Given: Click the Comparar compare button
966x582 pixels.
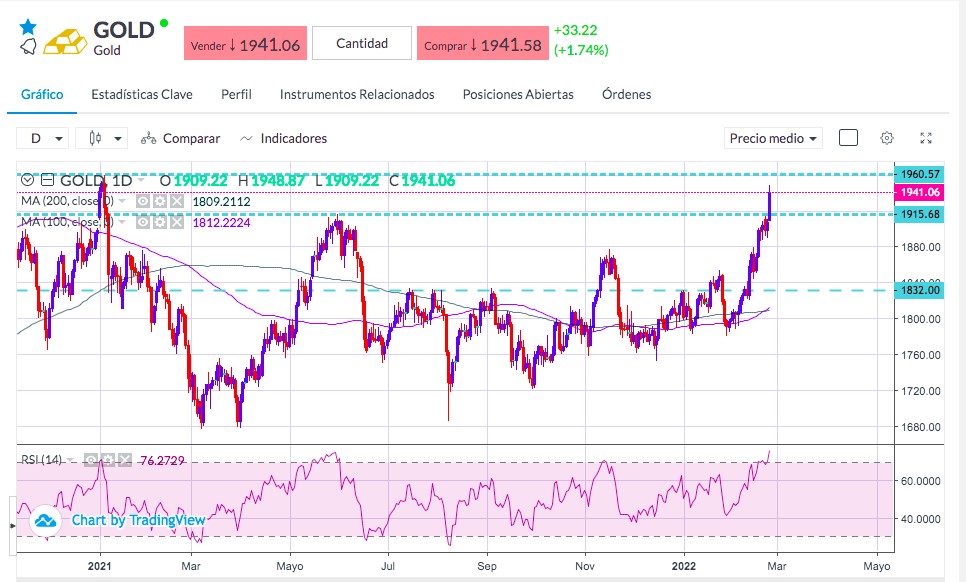Looking at the screenshot, I should [x=181, y=139].
